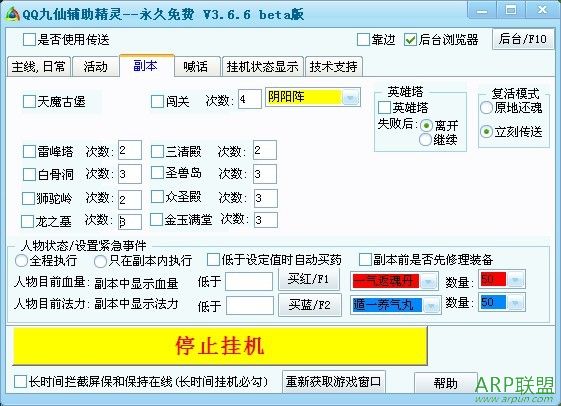Open the red 一气返魂丹 dropdown

click(429, 282)
